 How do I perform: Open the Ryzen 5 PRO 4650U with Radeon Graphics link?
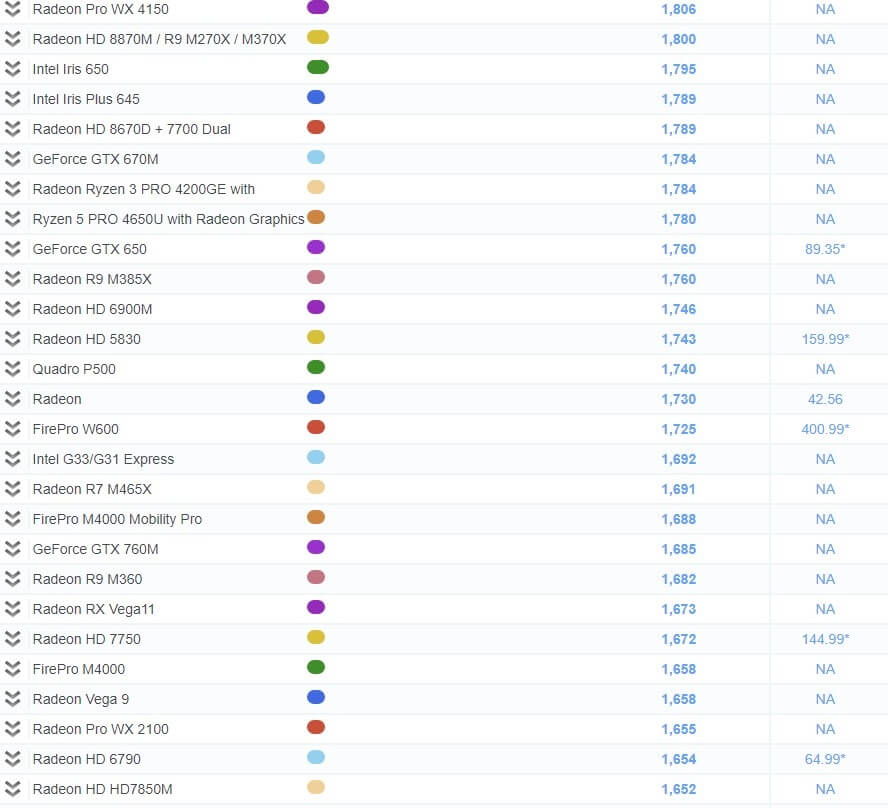coord(168,219)
